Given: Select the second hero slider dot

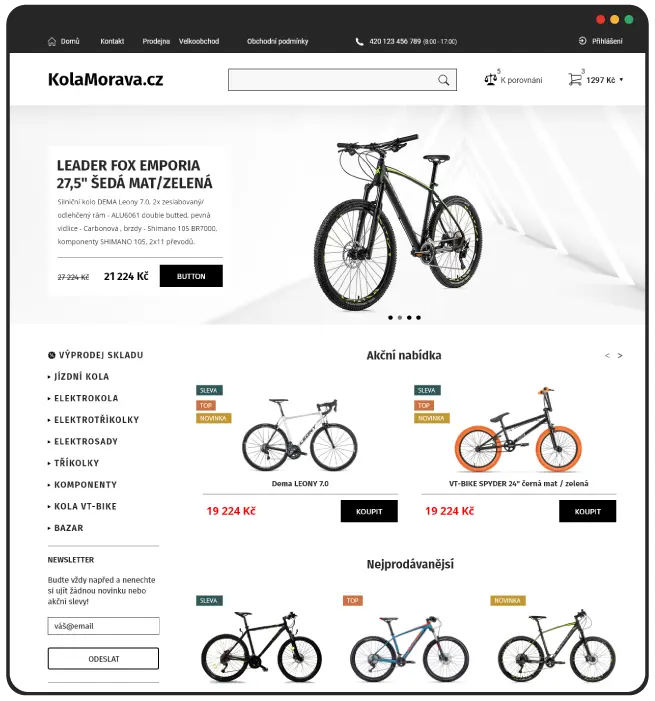Looking at the screenshot, I should point(400,317).
